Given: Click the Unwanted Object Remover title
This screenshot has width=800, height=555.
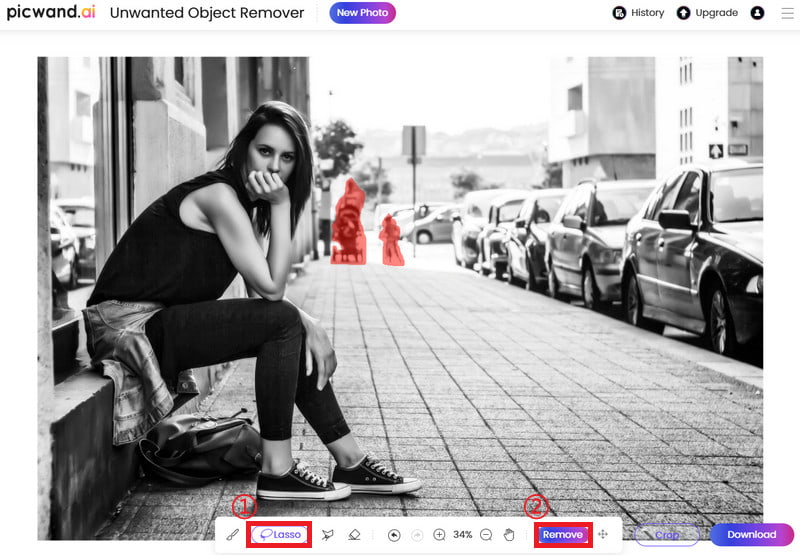Looking at the screenshot, I should tap(207, 13).
